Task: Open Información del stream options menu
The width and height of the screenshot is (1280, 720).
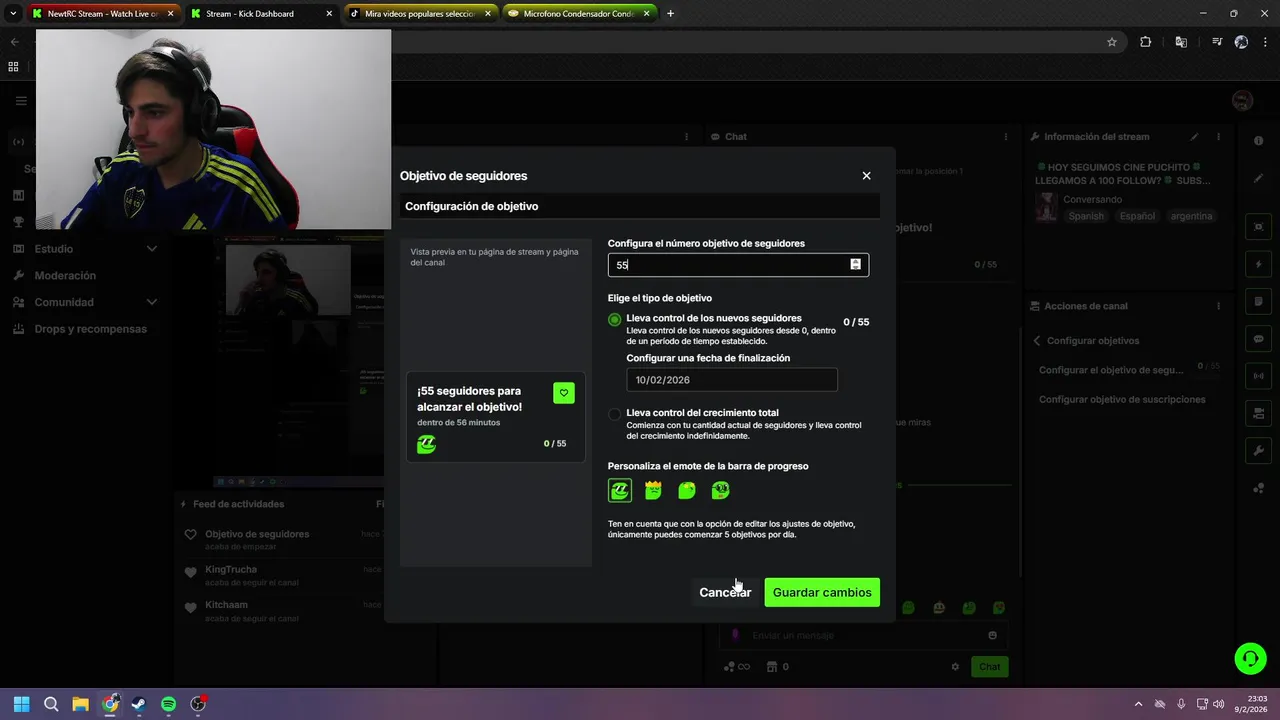Action: (x=1218, y=137)
